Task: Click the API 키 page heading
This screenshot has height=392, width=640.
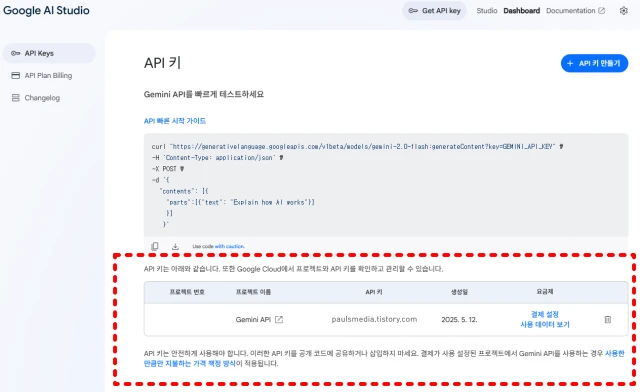Action: pyautogui.click(x=162, y=63)
